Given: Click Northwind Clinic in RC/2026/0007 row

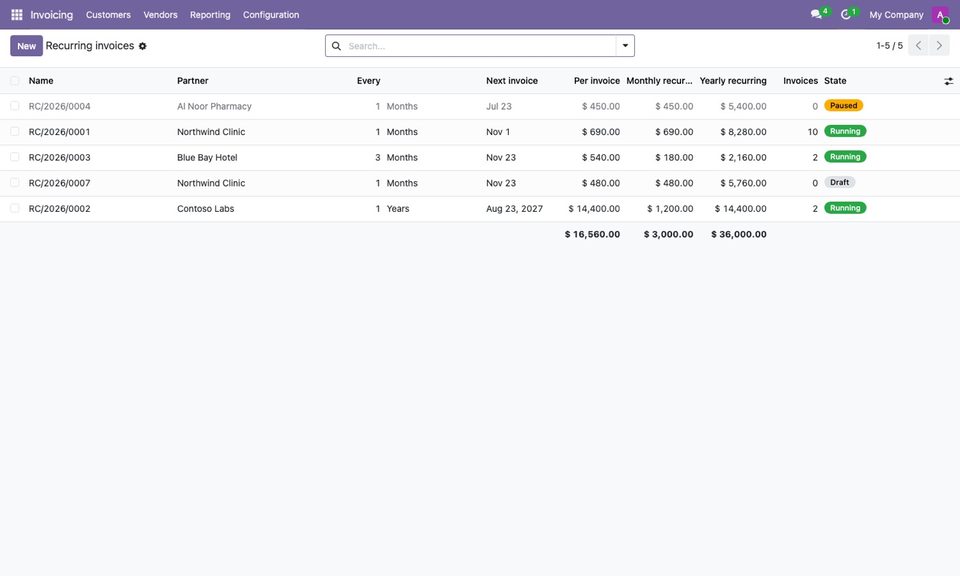Looking at the screenshot, I should 211,184.
